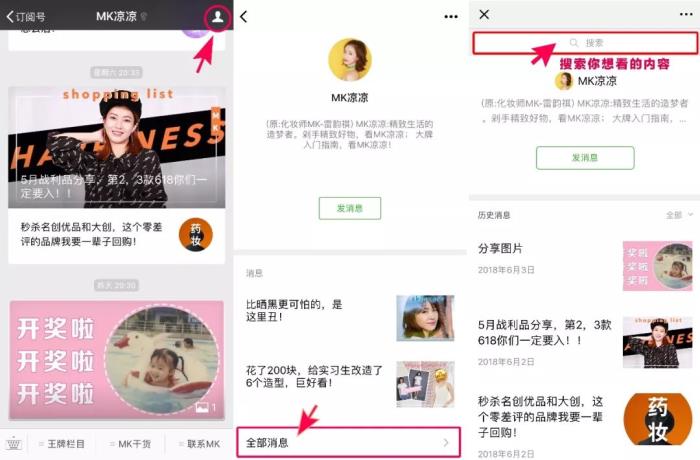Tap the MK凉凉 yellow profile avatar
The image size is (700, 460).
coord(350,59)
